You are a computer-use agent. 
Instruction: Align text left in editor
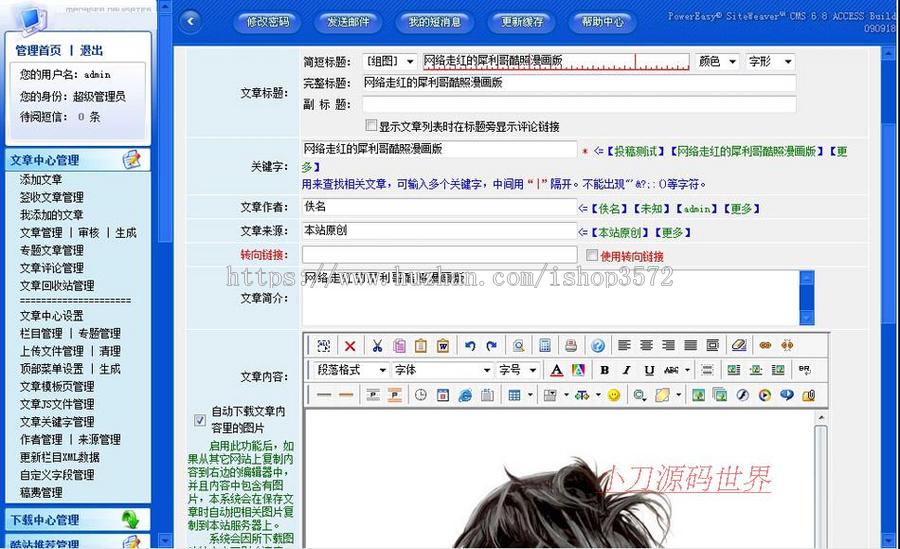(x=624, y=346)
